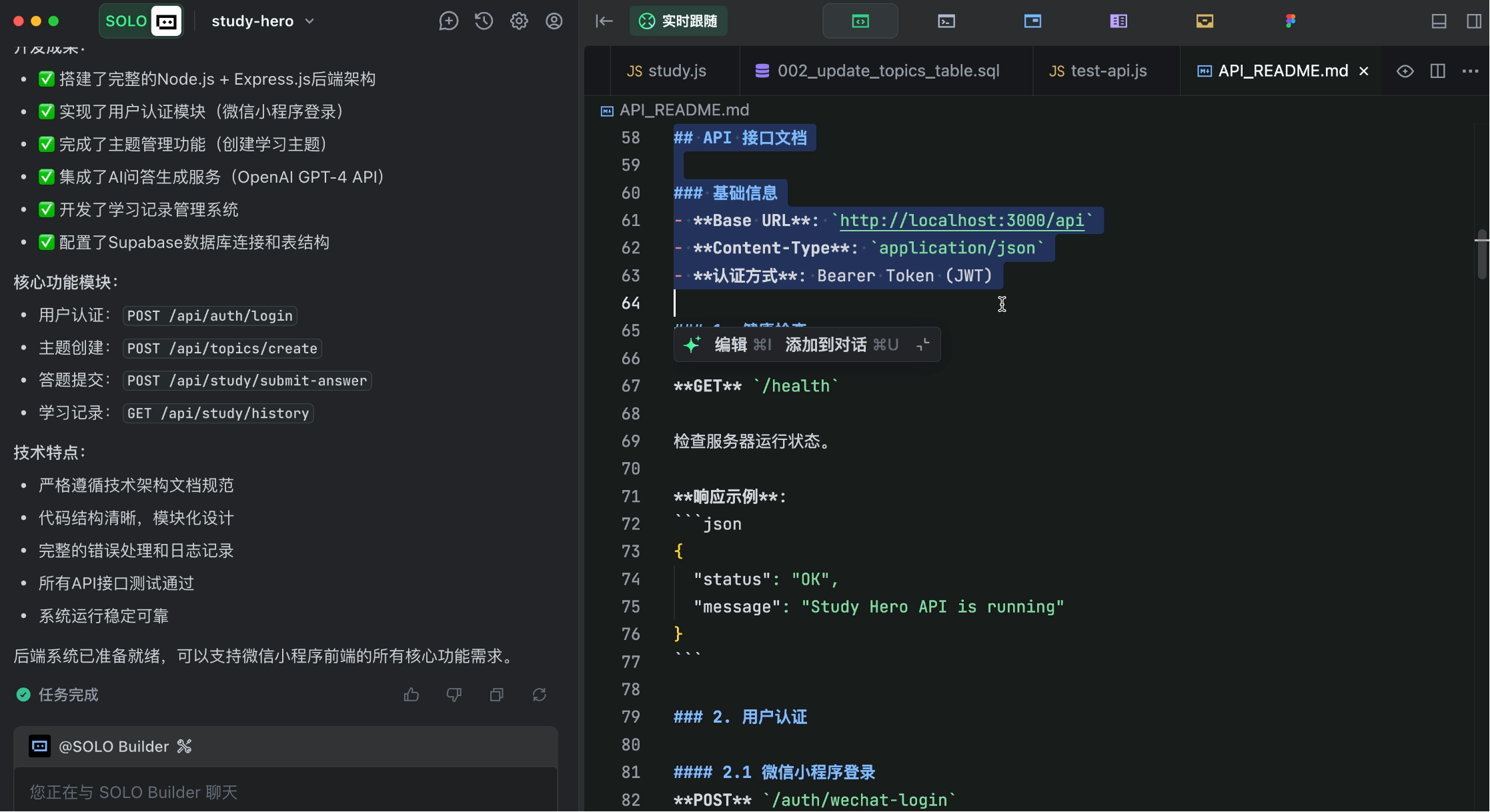Click thumbs up on response
The height and width of the screenshot is (812, 1490).
click(412, 695)
